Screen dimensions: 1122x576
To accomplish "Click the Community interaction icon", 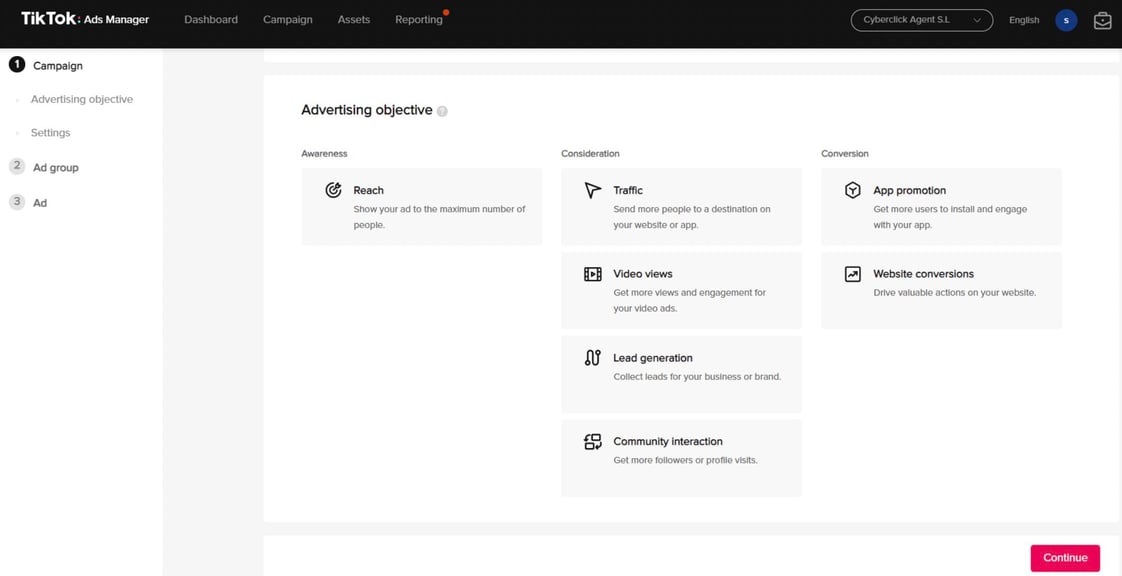I will tap(592, 441).
